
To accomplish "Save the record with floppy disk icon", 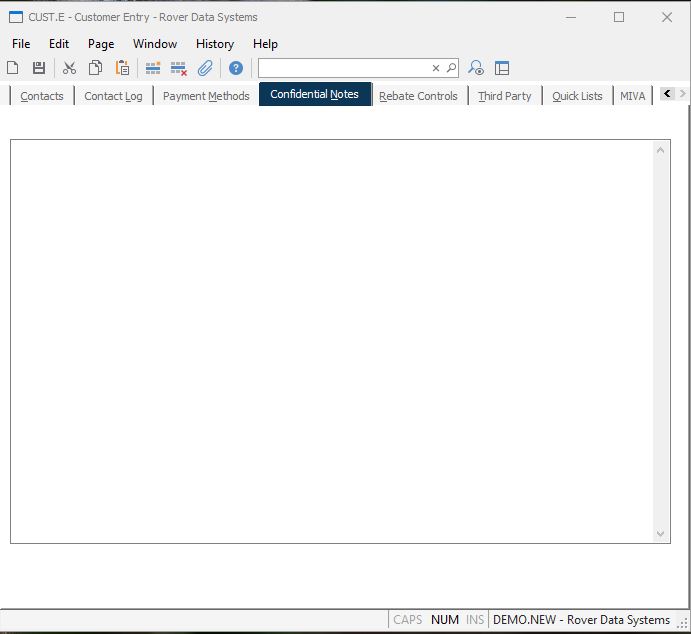I will (39, 68).
